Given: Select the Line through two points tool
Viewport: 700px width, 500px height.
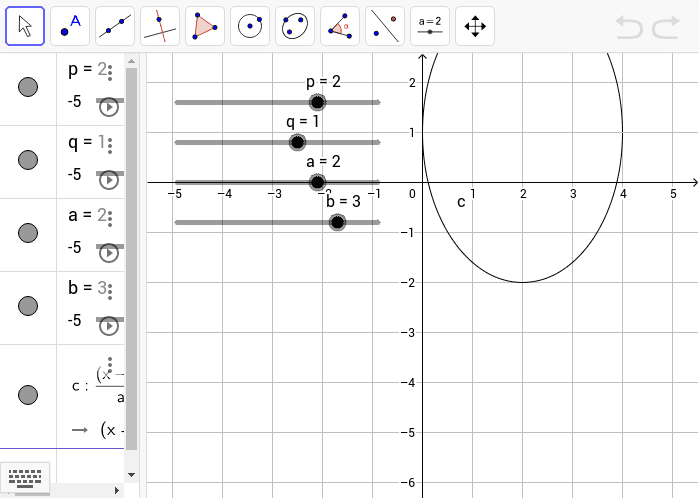Looking at the screenshot, I should (115, 26).
